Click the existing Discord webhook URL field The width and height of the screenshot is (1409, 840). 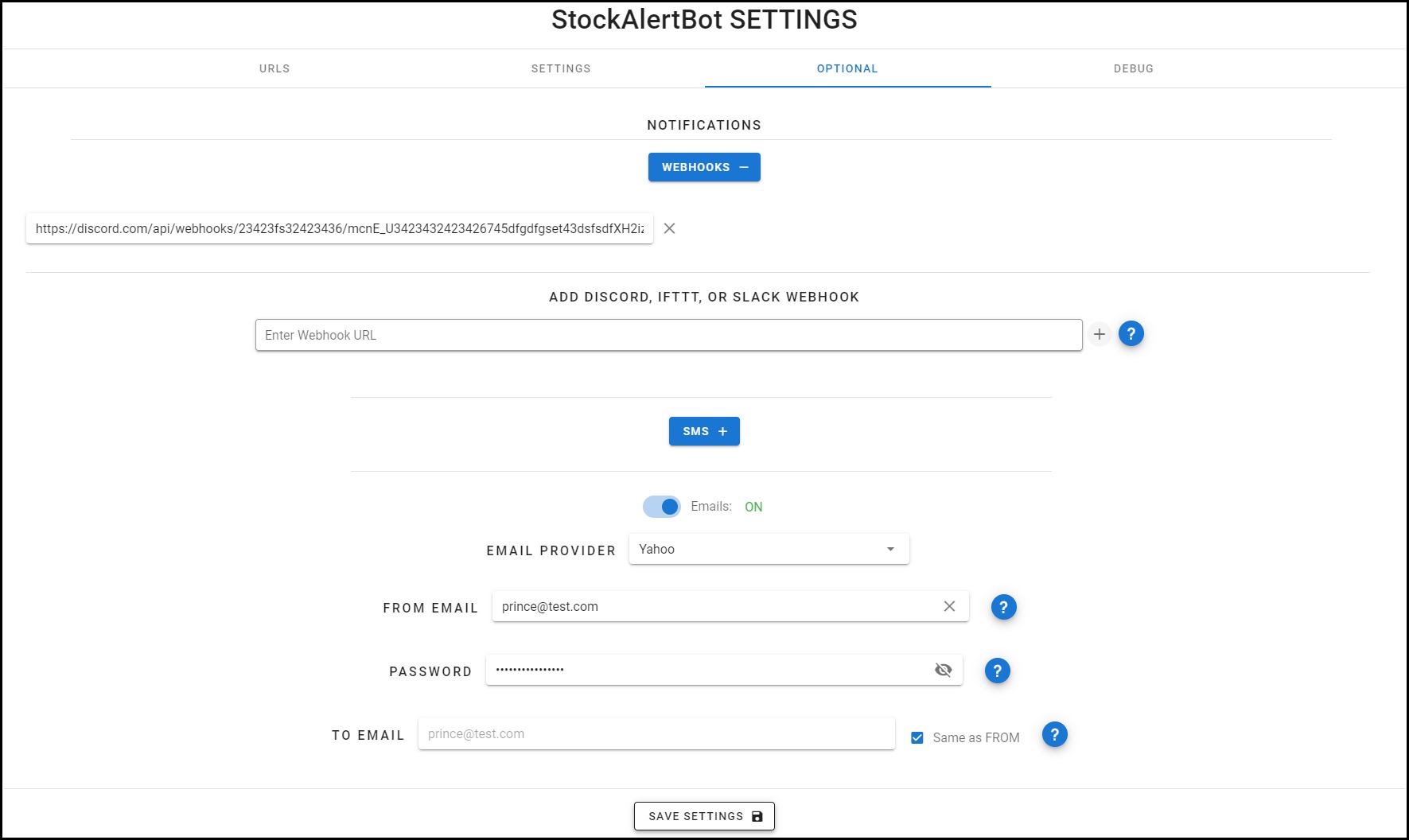click(339, 229)
